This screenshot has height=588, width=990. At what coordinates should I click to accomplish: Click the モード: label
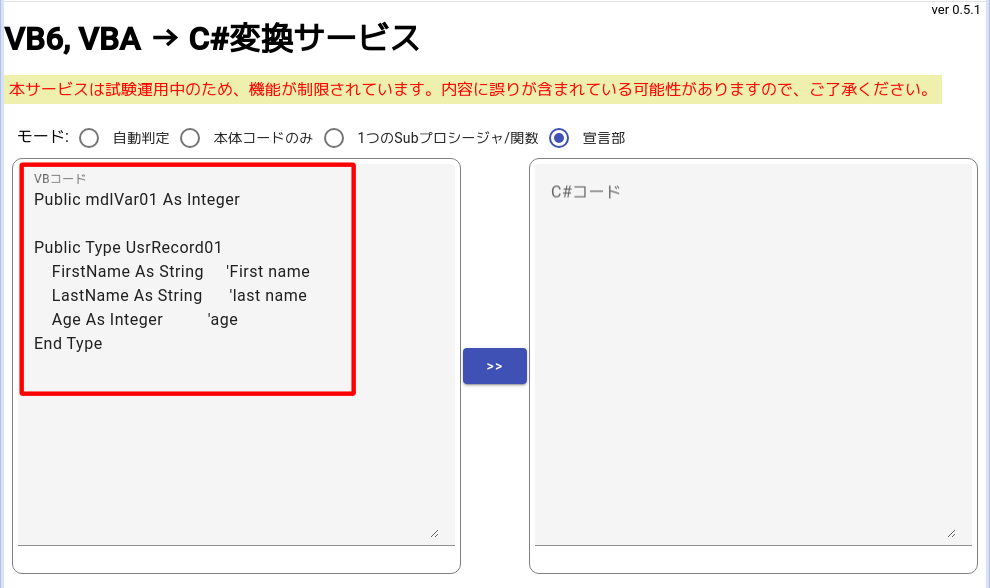pyautogui.click(x=43, y=137)
